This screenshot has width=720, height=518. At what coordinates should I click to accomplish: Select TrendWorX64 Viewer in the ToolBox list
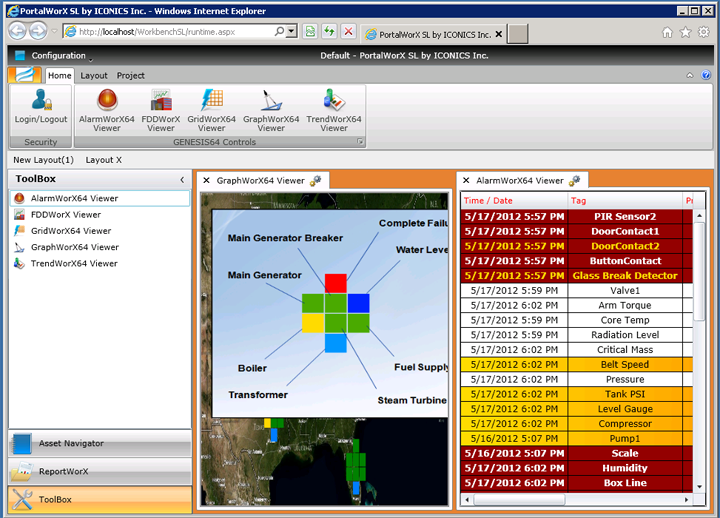100,263
